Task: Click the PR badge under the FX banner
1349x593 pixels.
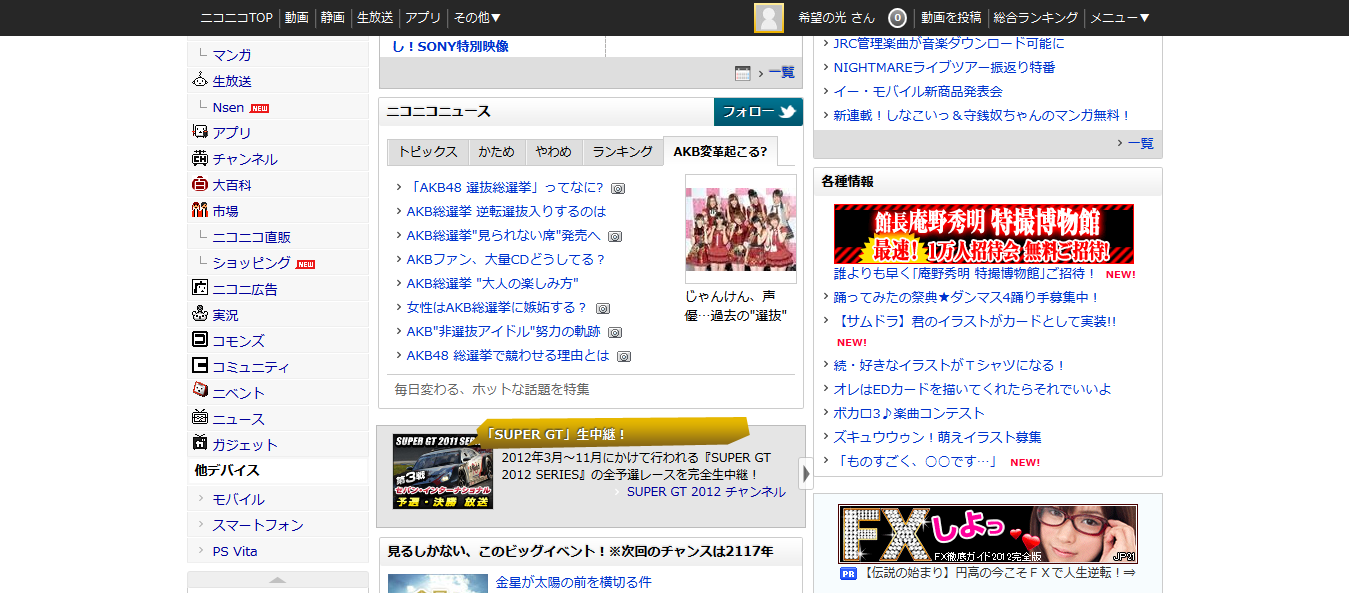Action: click(x=848, y=574)
